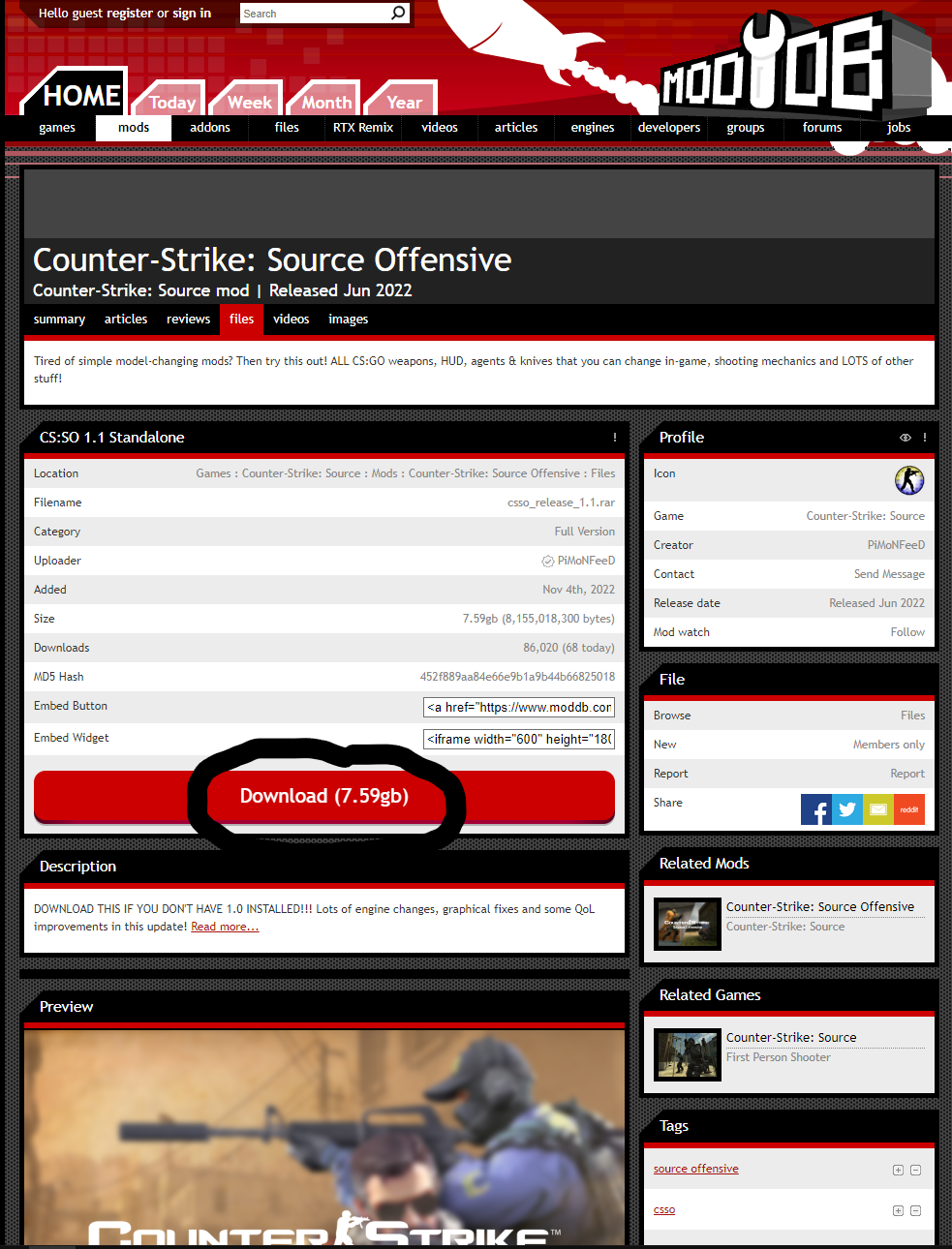The width and height of the screenshot is (952, 1249).
Task: Share file by email icon
Action: 878,809
